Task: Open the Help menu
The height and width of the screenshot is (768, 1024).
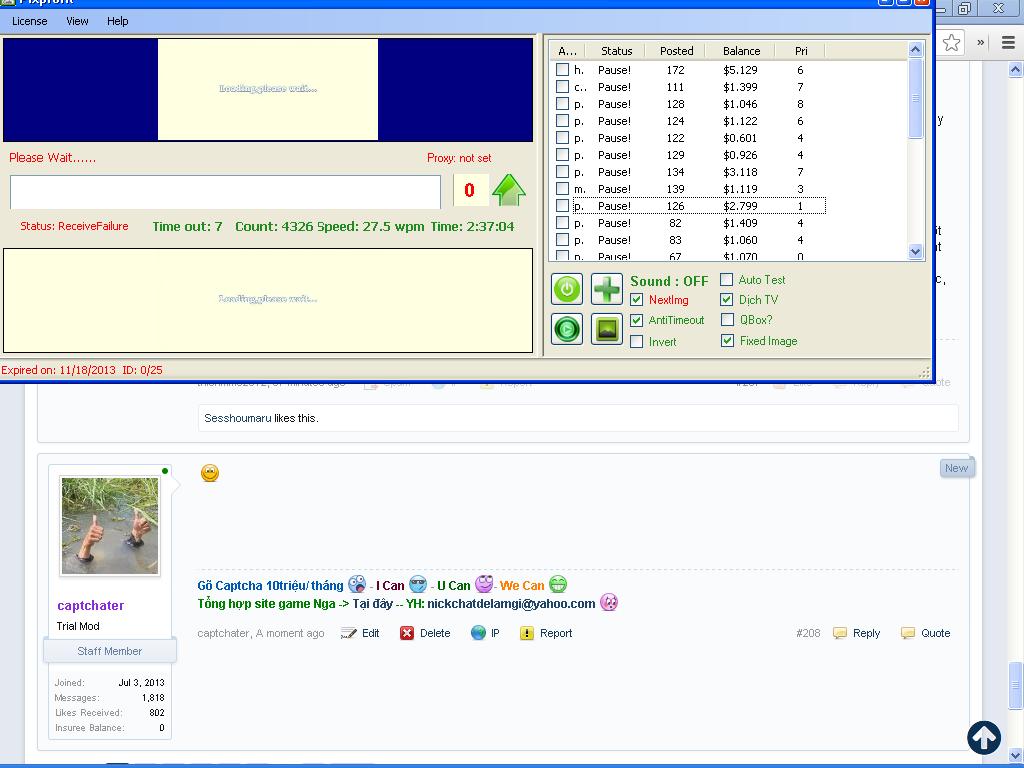Action: pyautogui.click(x=118, y=21)
